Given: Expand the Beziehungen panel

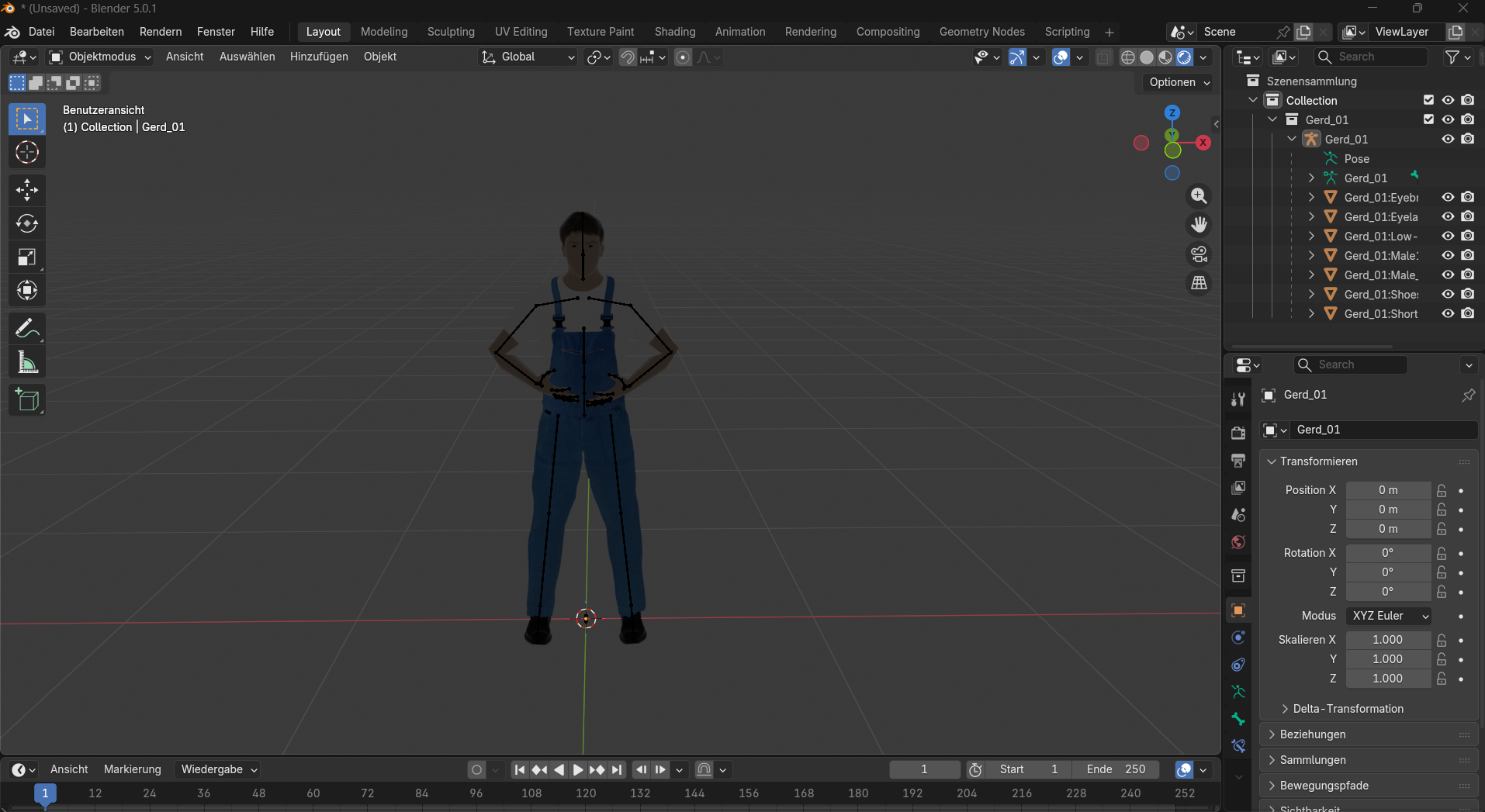Looking at the screenshot, I should [1313, 734].
